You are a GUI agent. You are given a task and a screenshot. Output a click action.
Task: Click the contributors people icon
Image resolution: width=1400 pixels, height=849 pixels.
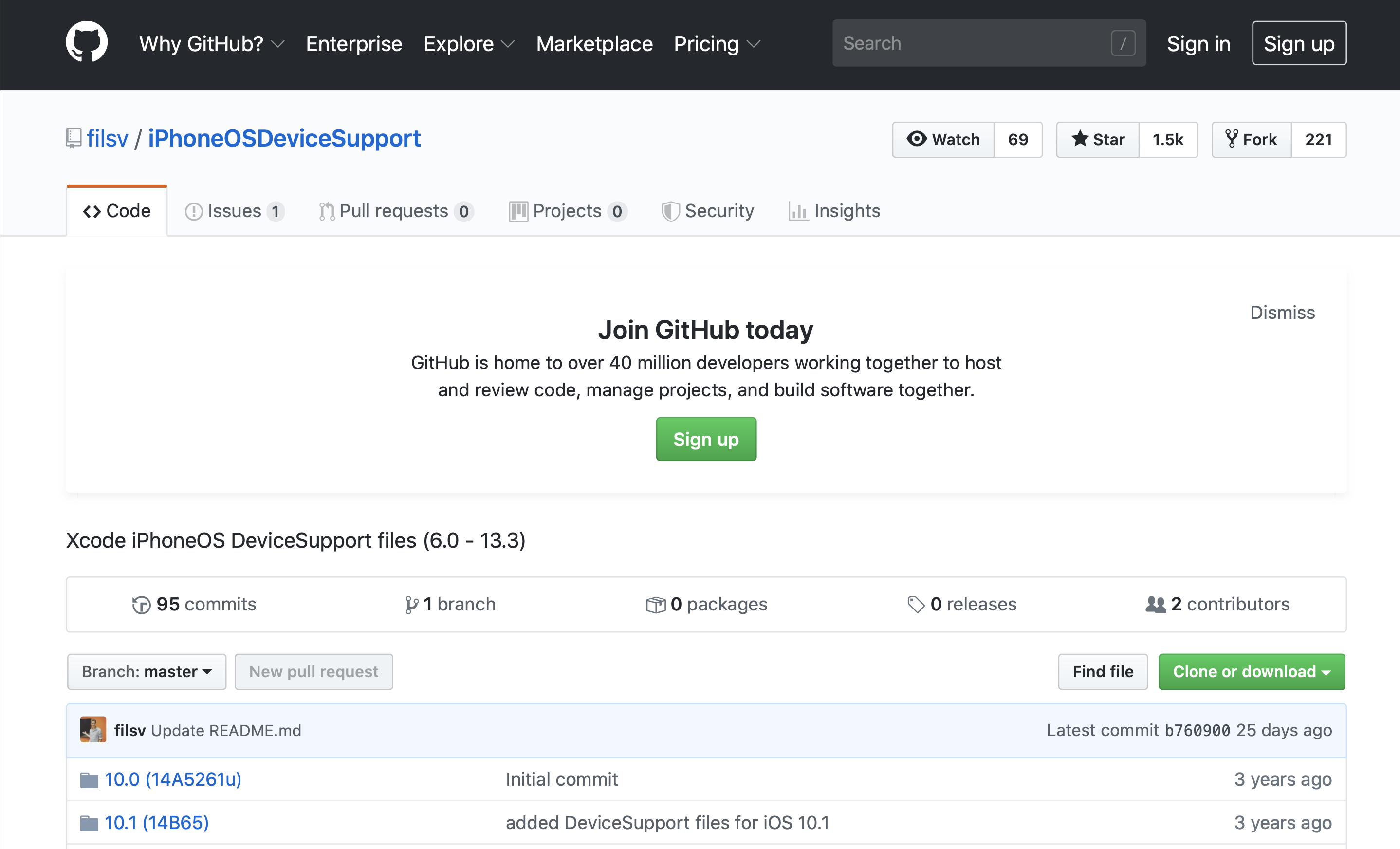1155,605
